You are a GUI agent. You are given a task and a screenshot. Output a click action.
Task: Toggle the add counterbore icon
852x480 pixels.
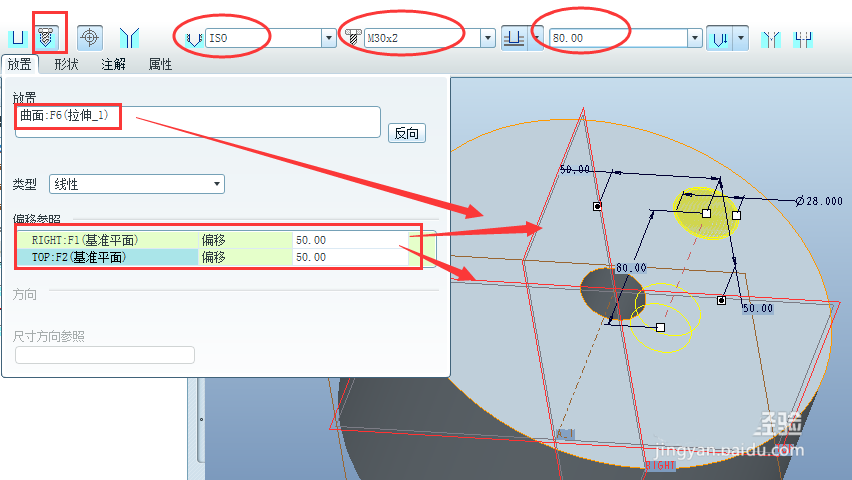pos(803,39)
